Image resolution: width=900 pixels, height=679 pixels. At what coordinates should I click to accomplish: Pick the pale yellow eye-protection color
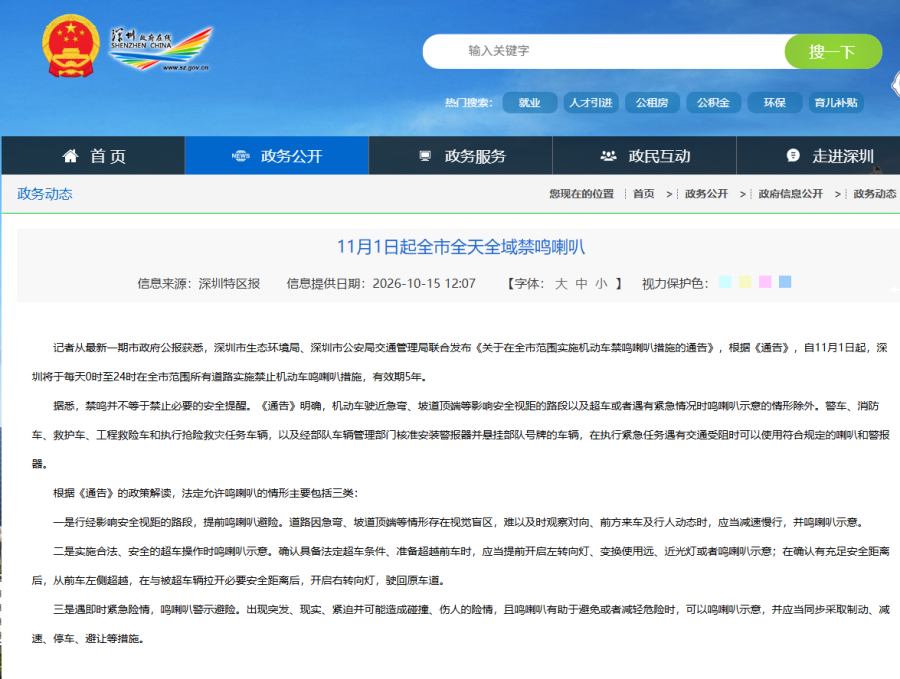[745, 282]
